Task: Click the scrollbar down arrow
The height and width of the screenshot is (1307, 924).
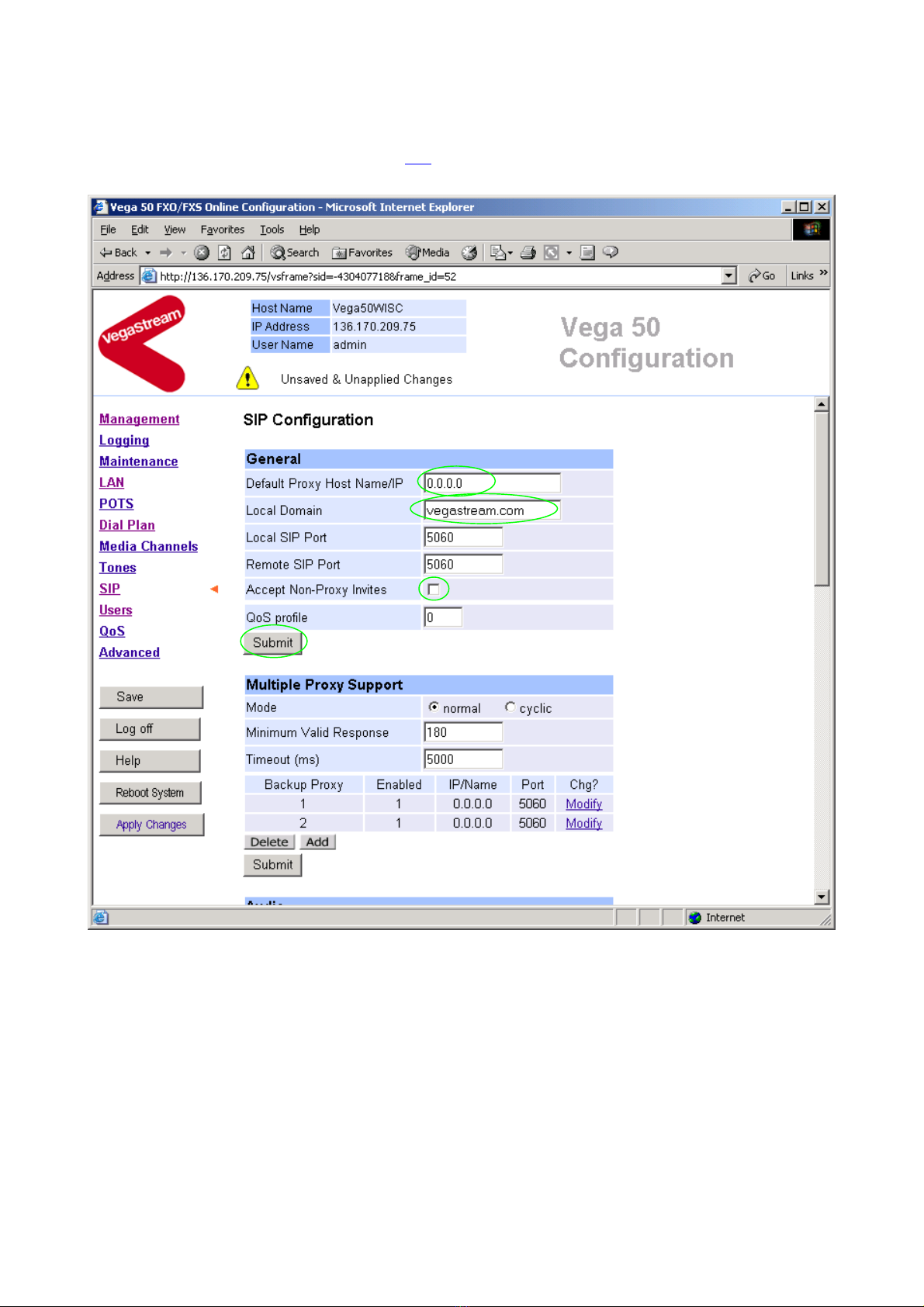Action: 822,897
